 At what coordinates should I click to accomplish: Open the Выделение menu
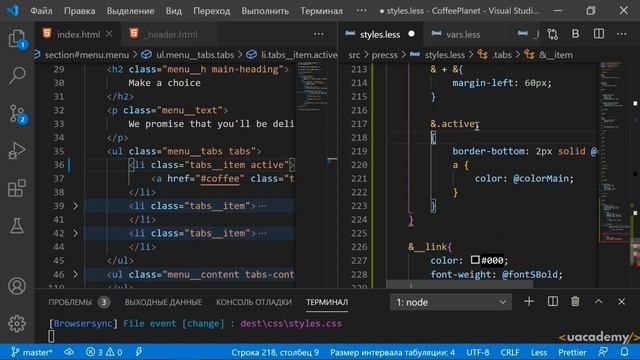(131, 11)
